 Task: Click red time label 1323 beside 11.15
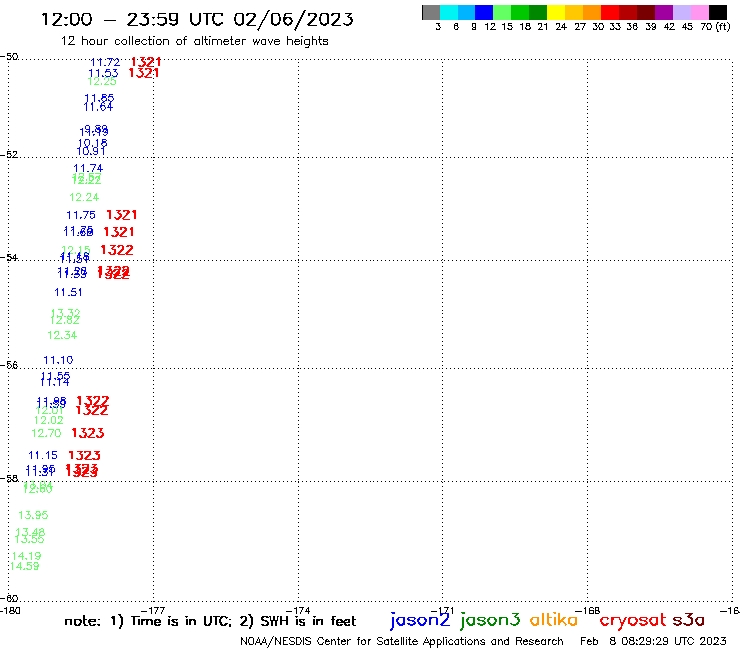(84, 456)
